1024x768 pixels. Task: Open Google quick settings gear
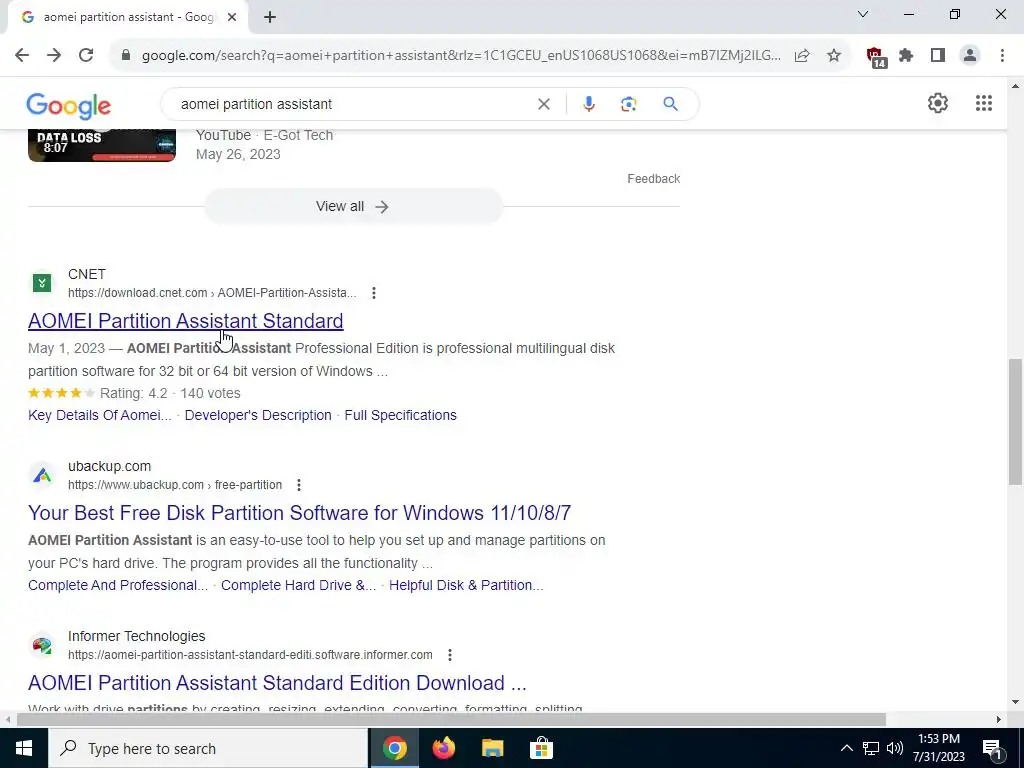click(938, 103)
